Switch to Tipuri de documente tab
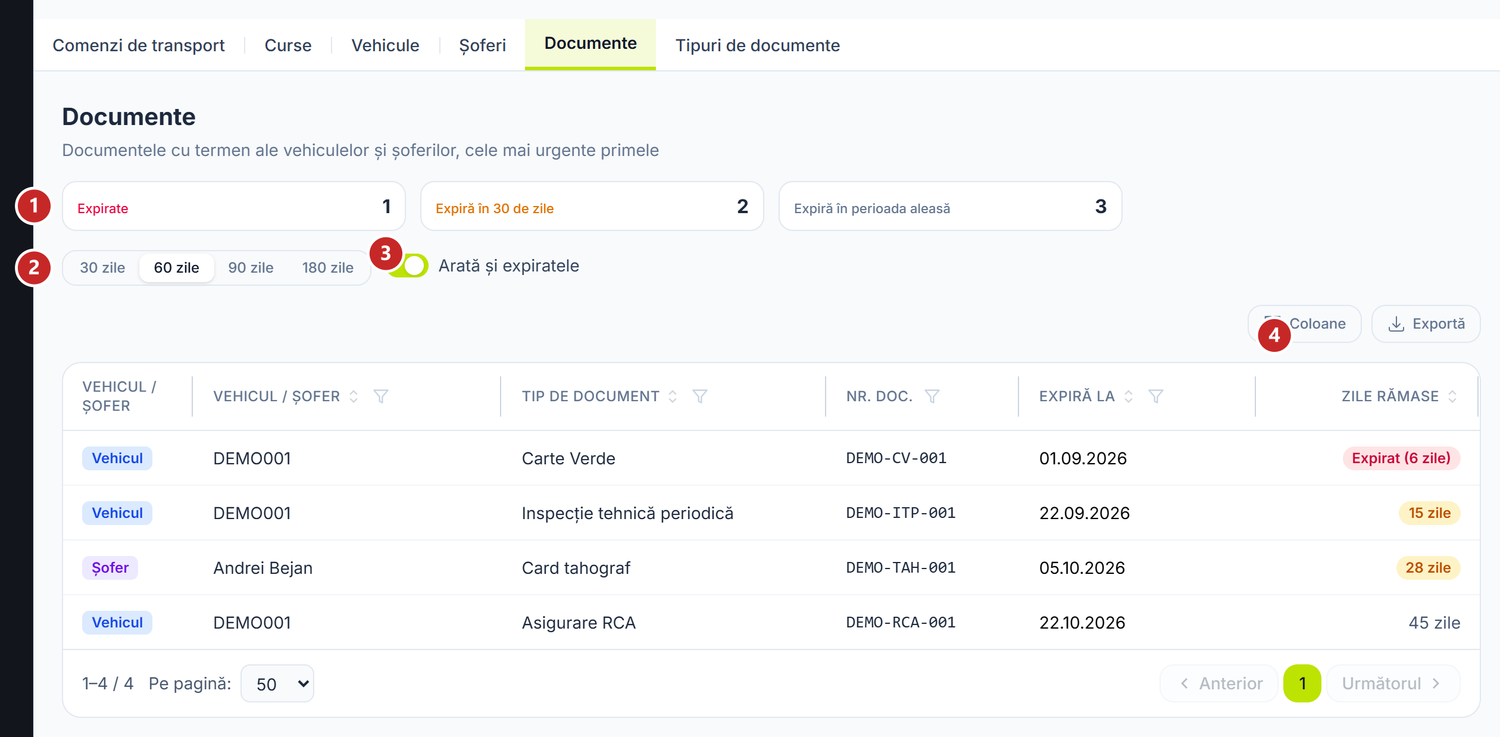The width and height of the screenshot is (1500, 737). click(758, 45)
